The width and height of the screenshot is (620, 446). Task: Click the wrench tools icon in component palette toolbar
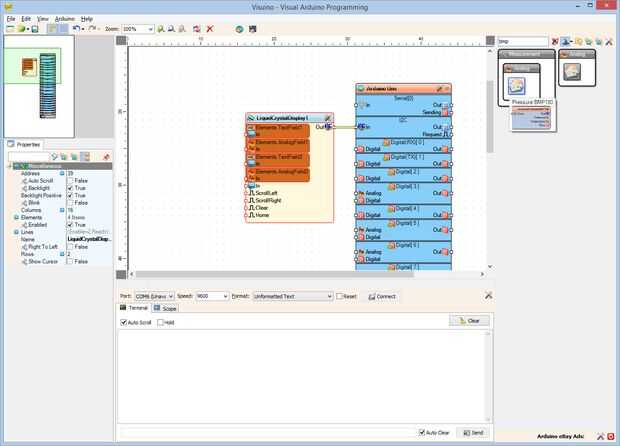(x=609, y=41)
